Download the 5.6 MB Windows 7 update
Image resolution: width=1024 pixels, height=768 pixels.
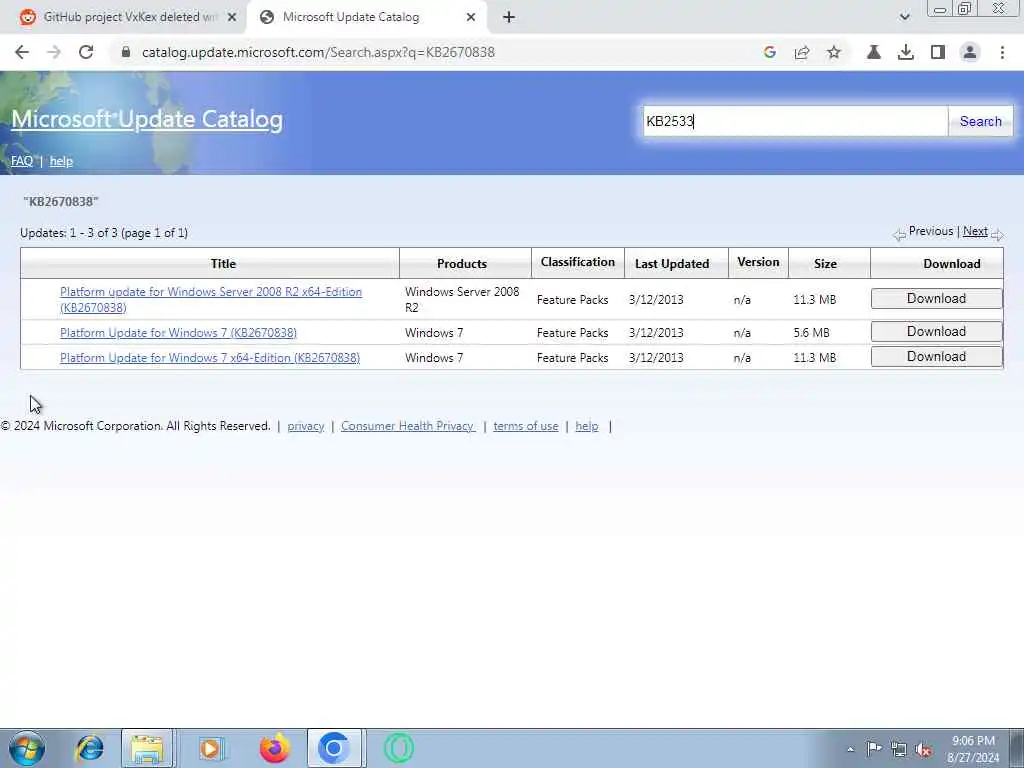936,332
